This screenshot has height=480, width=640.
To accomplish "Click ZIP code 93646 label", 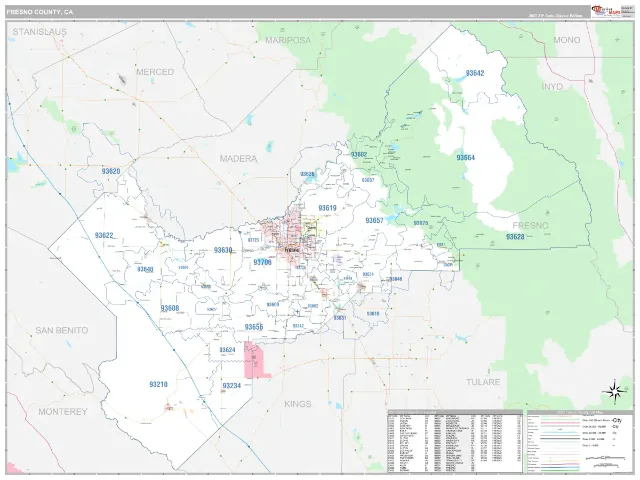I will click(x=396, y=279).
